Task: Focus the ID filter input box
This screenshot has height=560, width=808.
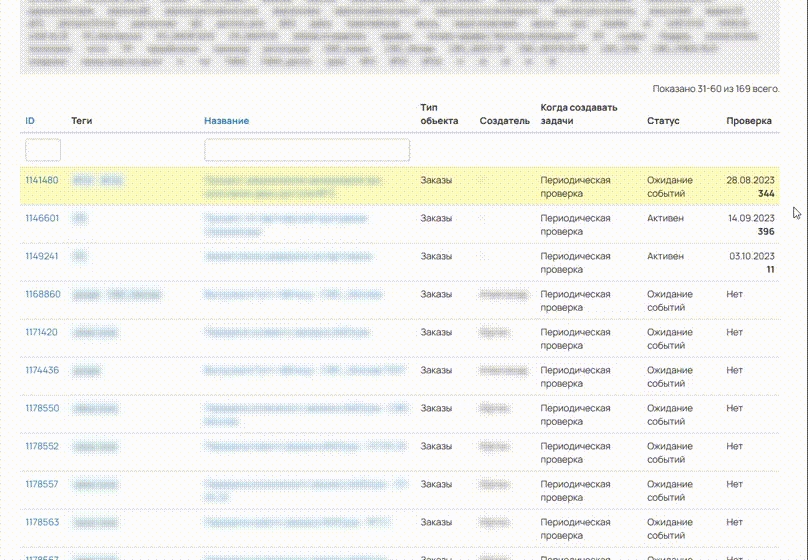Action: (43, 150)
